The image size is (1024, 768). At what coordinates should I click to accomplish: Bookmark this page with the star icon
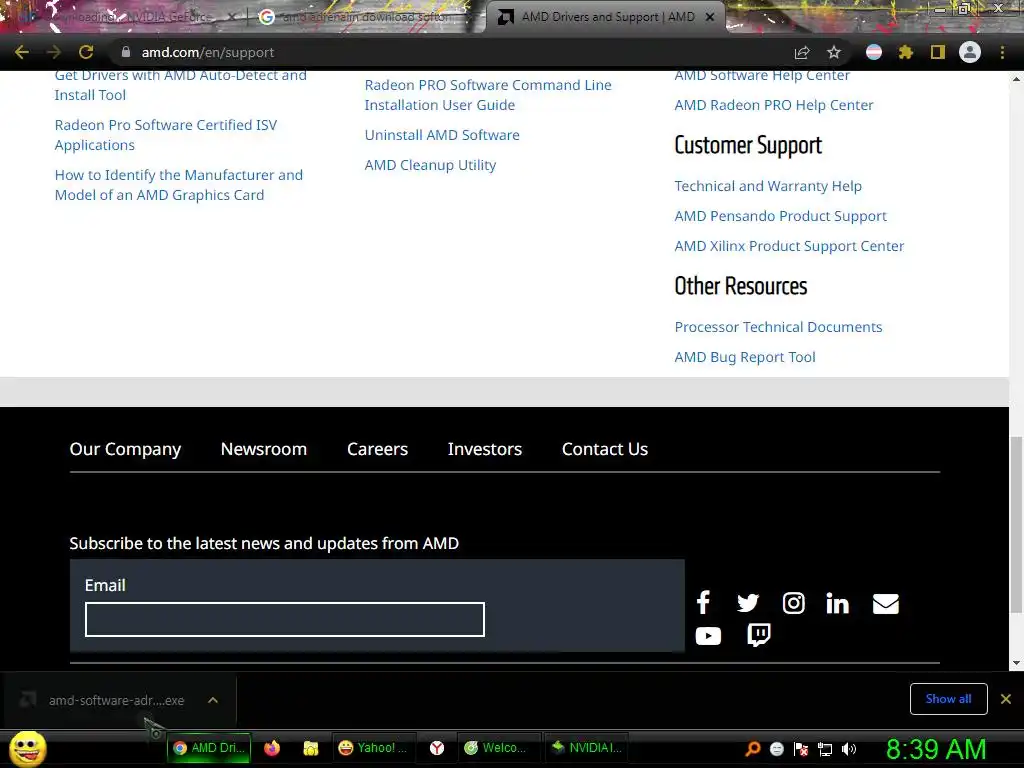point(834,52)
